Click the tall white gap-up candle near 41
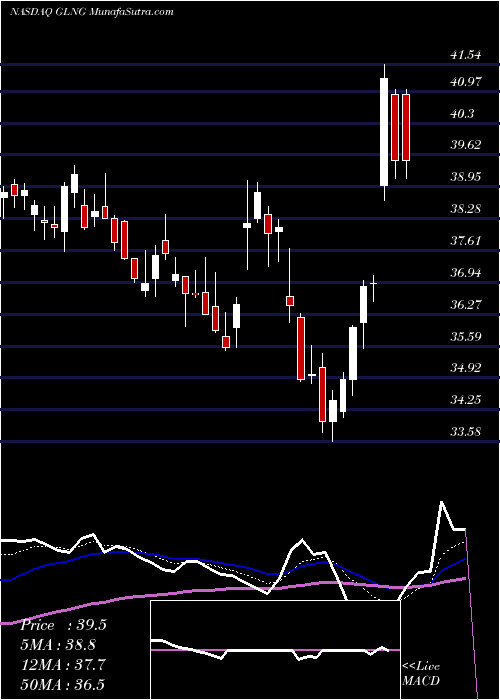Viewport: 500px width, 700px height. (384, 132)
